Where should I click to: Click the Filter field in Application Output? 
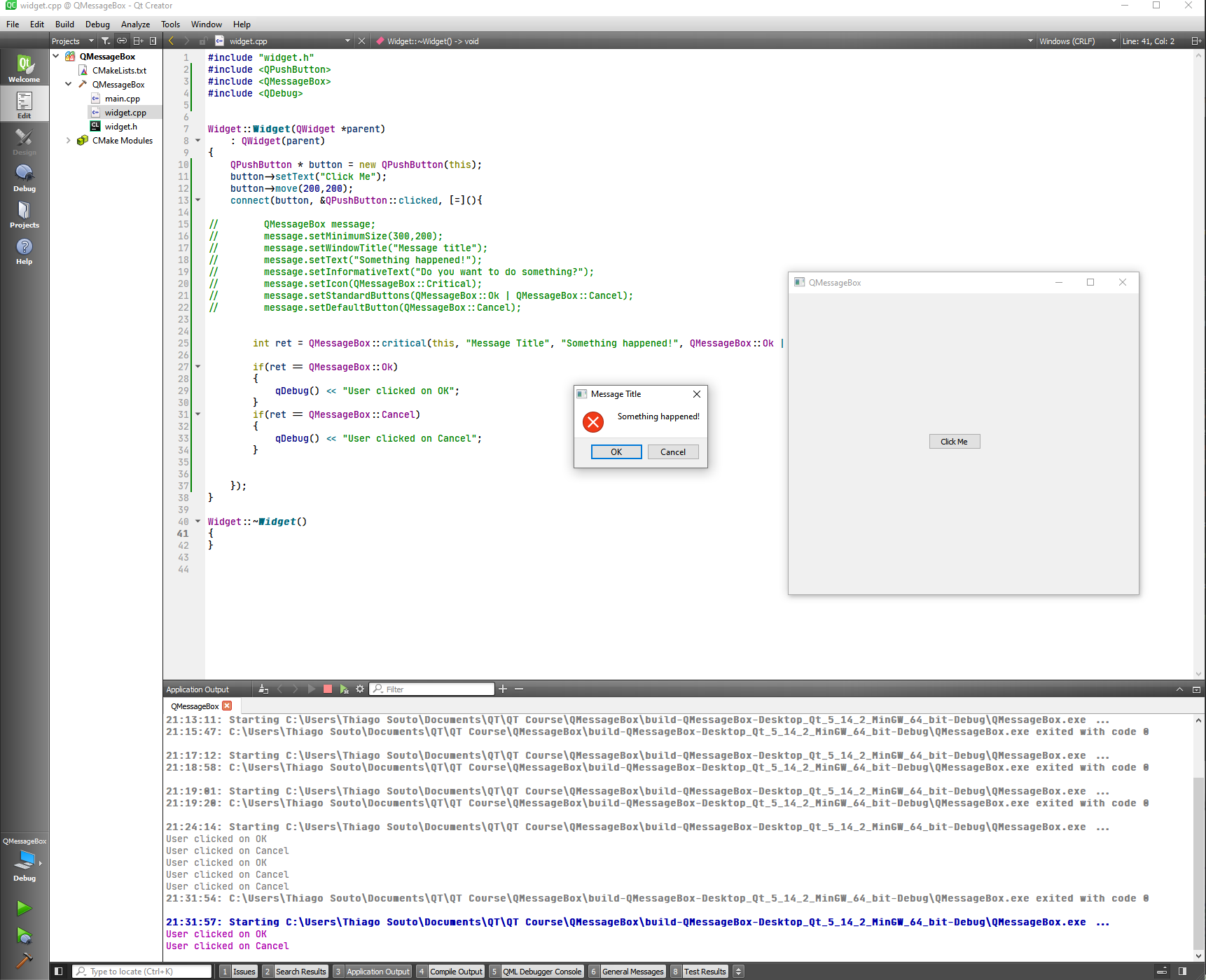[x=431, y=689]
